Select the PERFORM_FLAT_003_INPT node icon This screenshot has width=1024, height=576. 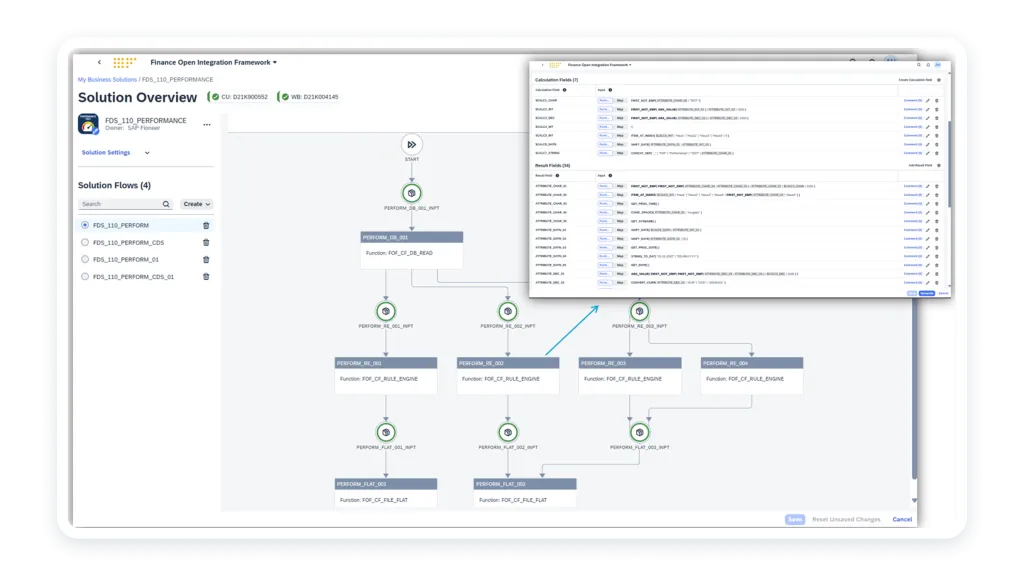(x=639, y=432)
